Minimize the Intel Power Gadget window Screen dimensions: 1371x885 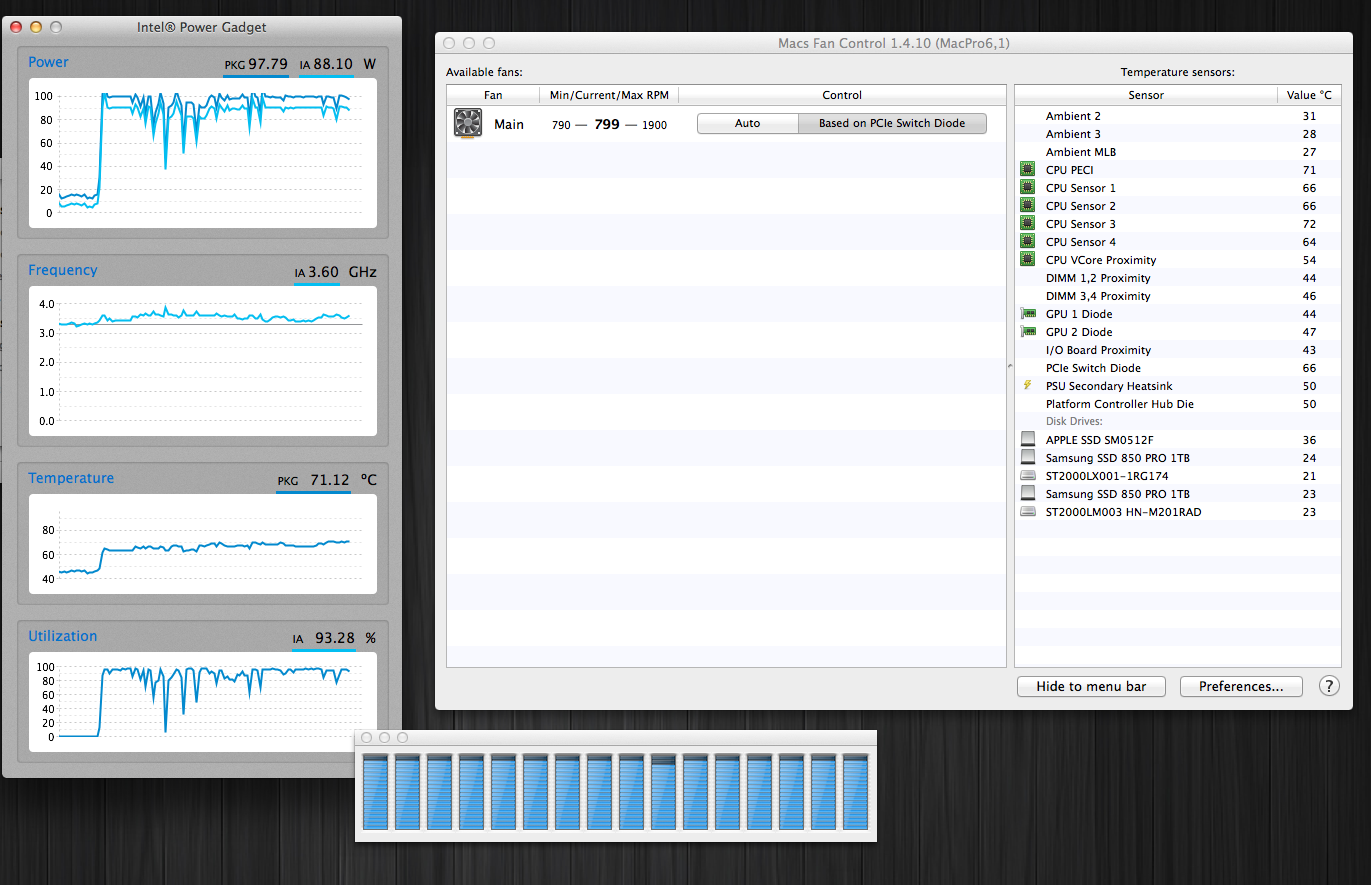(x=36, y=27)
